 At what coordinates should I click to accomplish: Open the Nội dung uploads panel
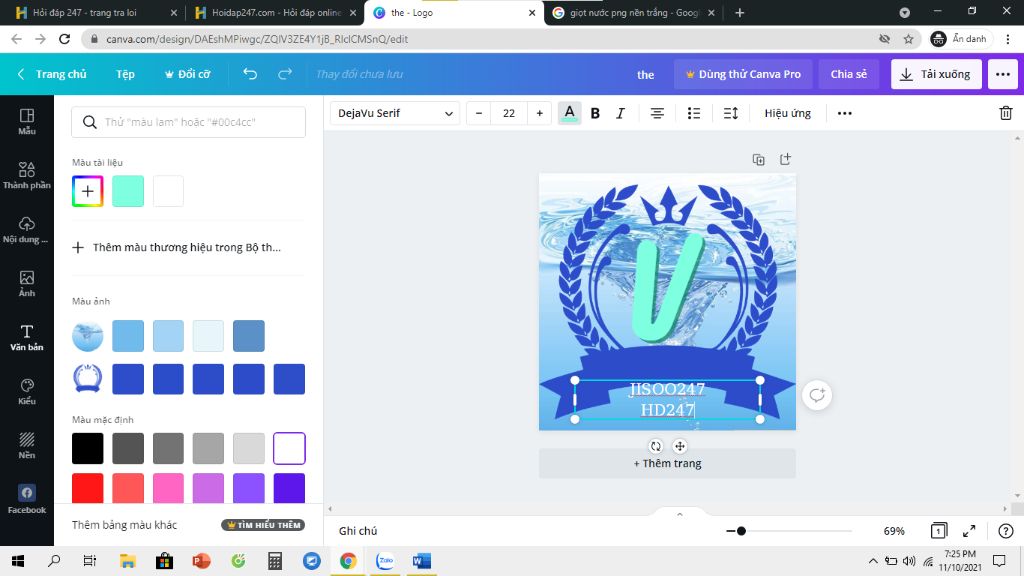pos(27,229)
